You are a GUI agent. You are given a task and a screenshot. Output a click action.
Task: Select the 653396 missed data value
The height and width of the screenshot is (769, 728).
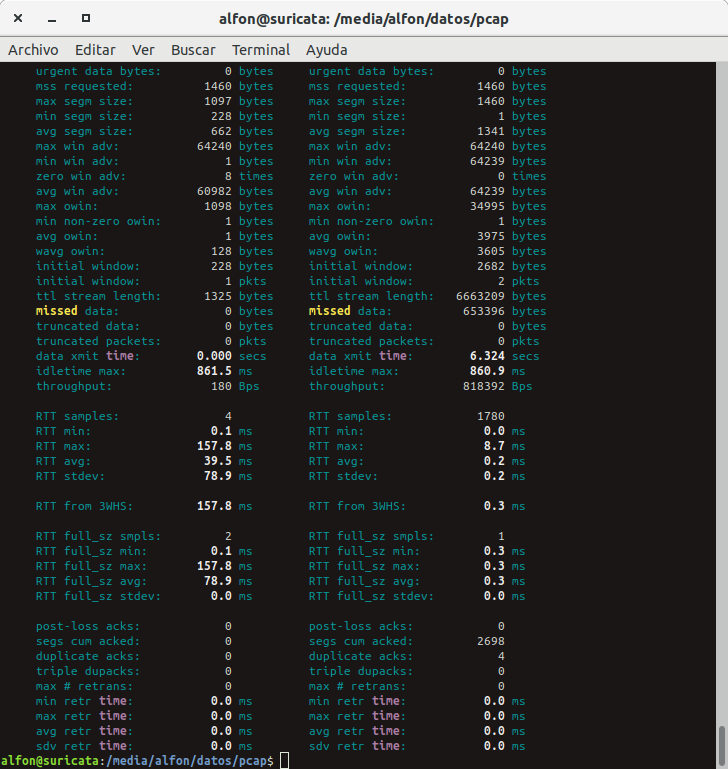(484, 311)
